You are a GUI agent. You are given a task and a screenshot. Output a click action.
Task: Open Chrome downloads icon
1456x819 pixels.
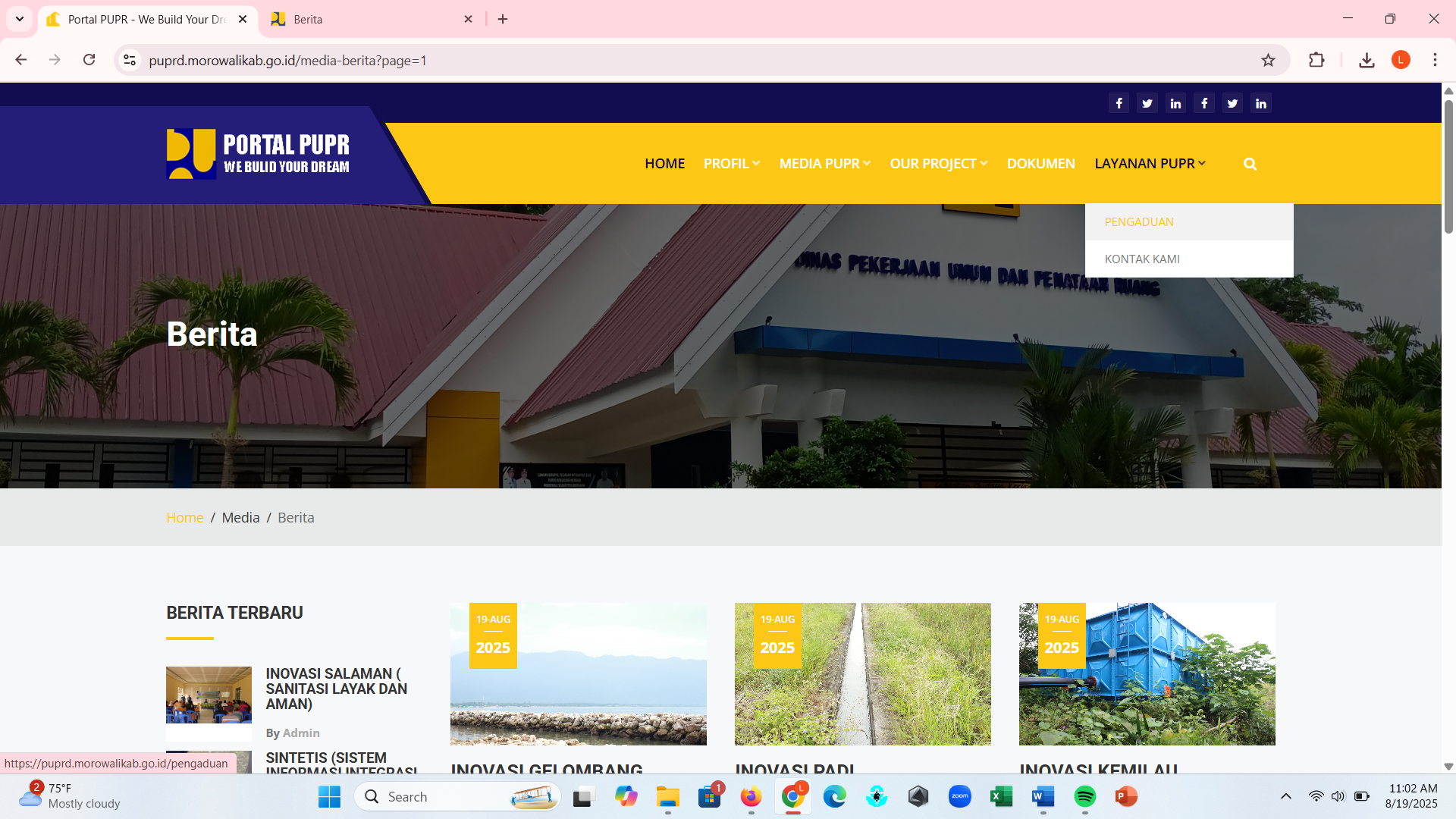1367,60
